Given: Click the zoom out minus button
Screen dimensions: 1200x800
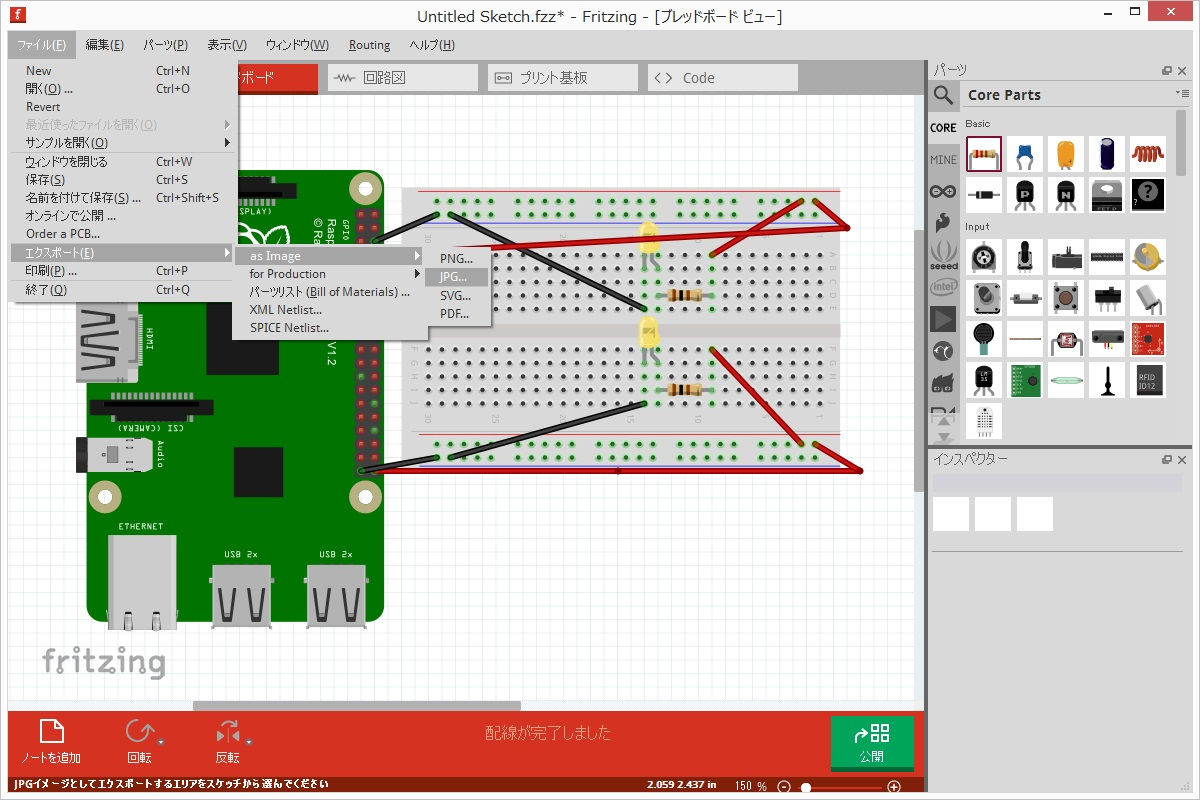Looking at the screenshot, I should [x=784, y=786].
